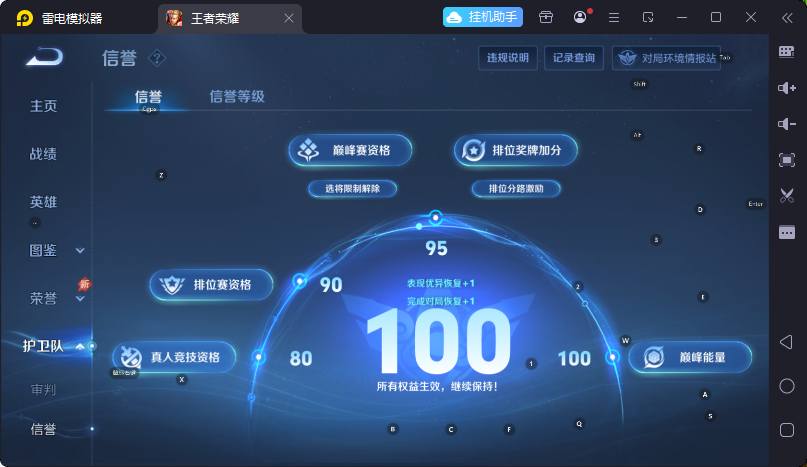Click the 新 badge near 荣誉
Image resolution: width=807 pixels, height=467 pixels.
tap(84, 284)
